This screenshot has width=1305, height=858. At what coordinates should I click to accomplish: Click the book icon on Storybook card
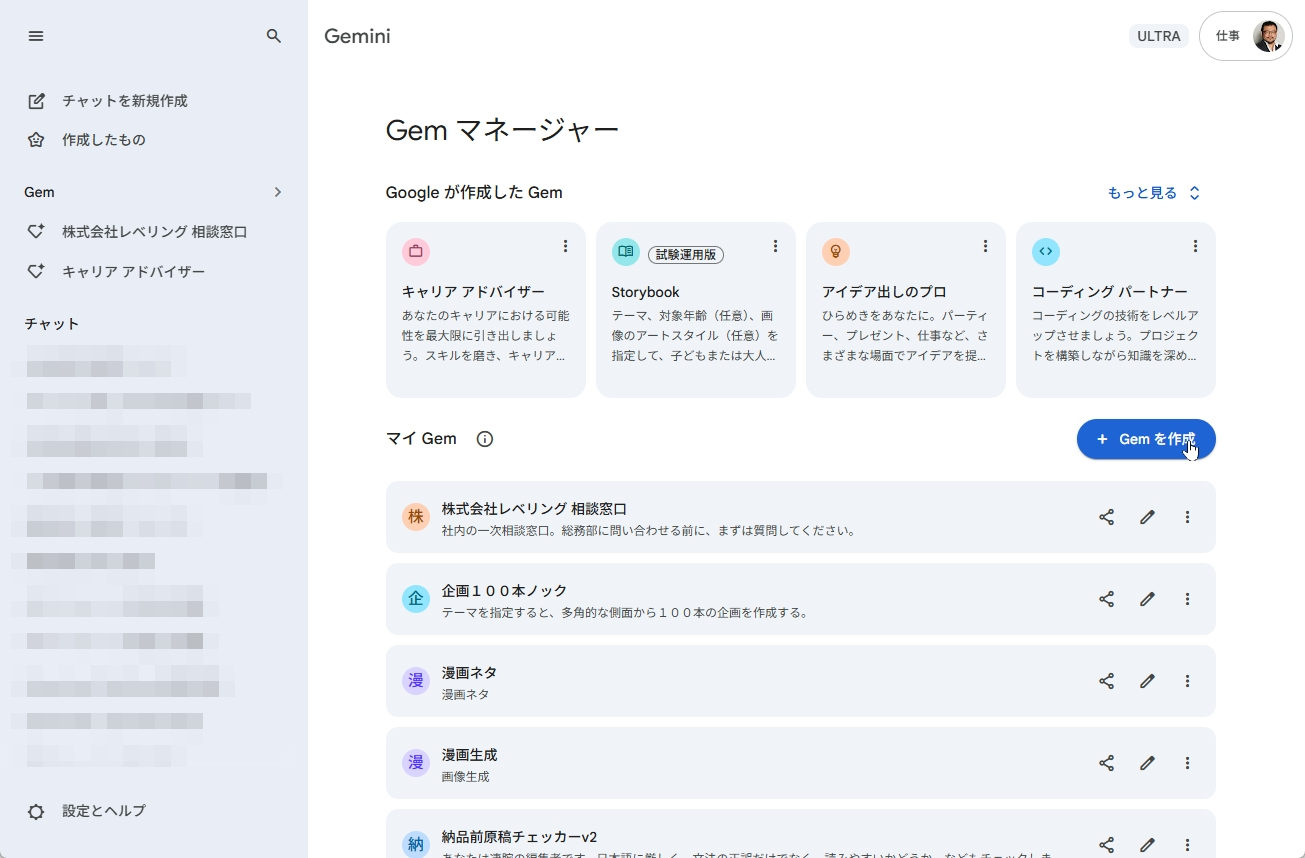(626, 251)
